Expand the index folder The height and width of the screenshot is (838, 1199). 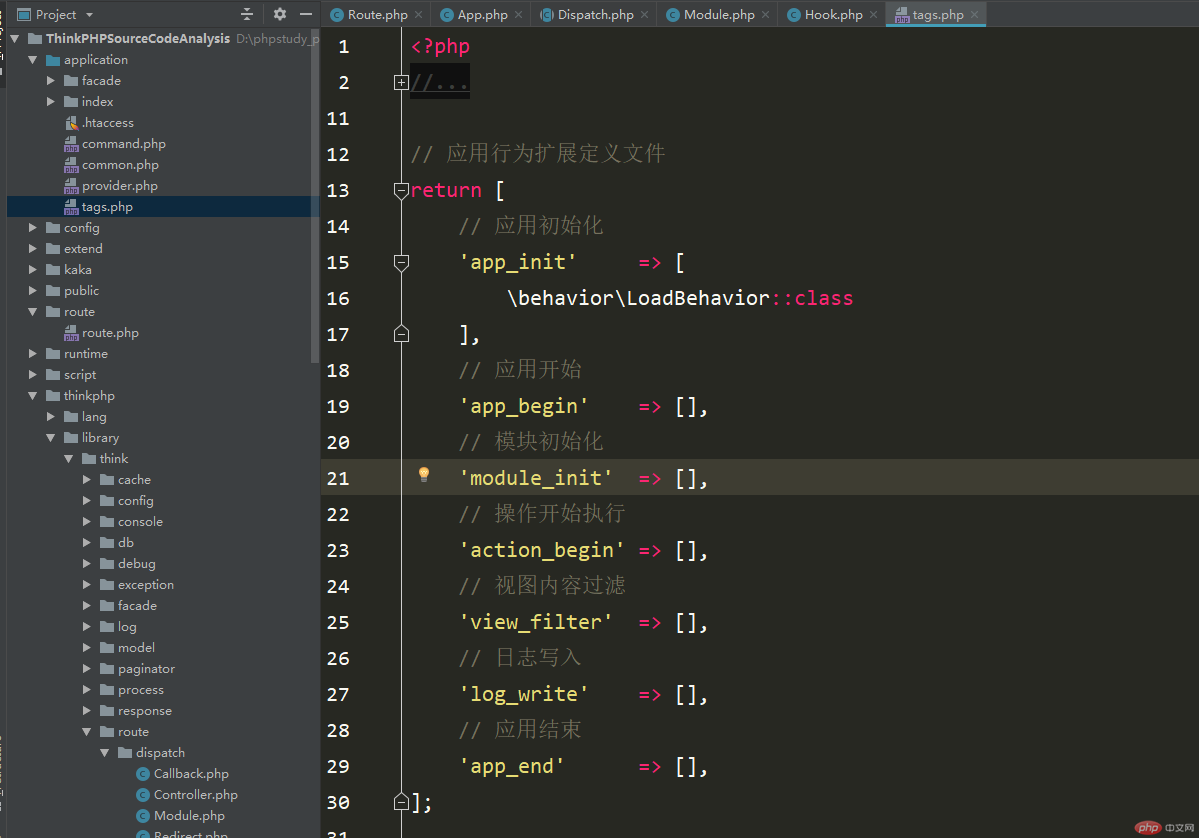pyautogui.click(x=50, y=102)
